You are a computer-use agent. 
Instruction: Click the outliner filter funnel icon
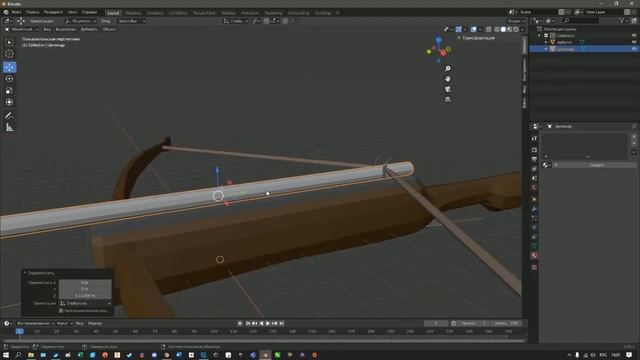622,20
